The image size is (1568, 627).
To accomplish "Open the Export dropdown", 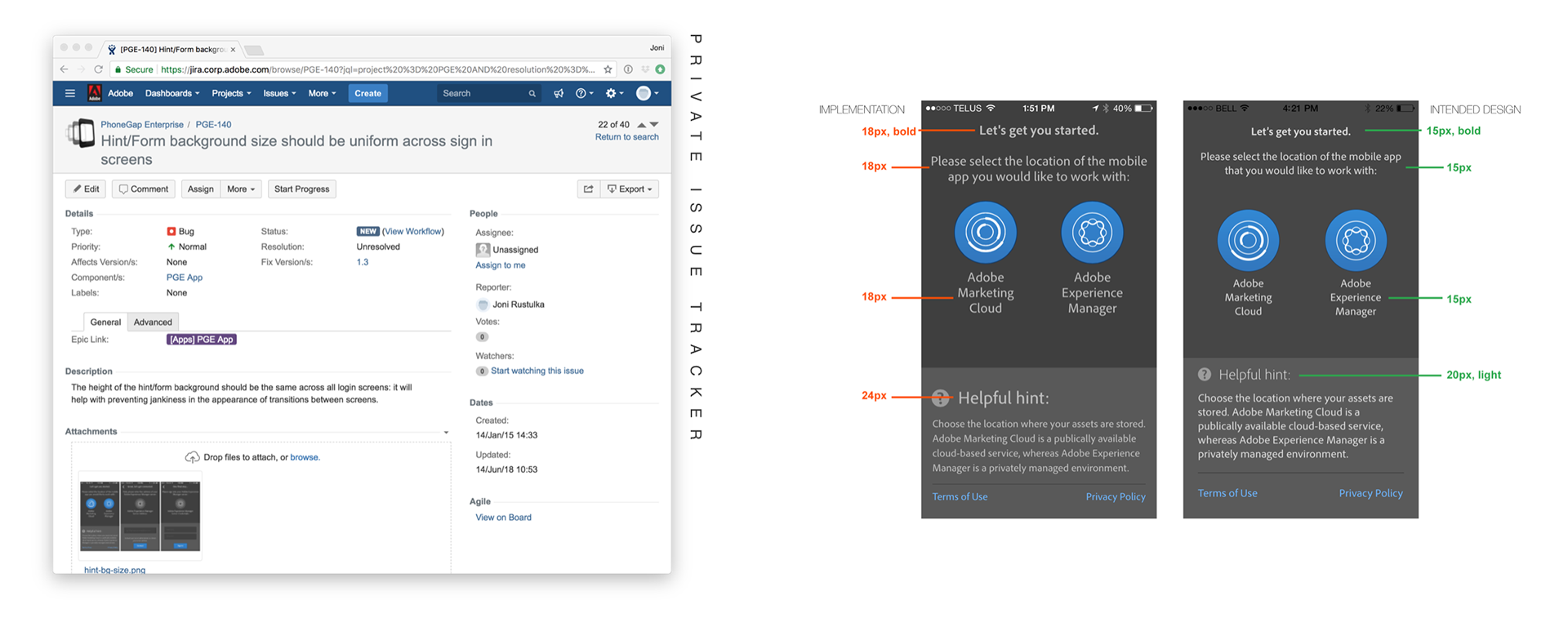I will pyautogui.click(x=630, y=189).
